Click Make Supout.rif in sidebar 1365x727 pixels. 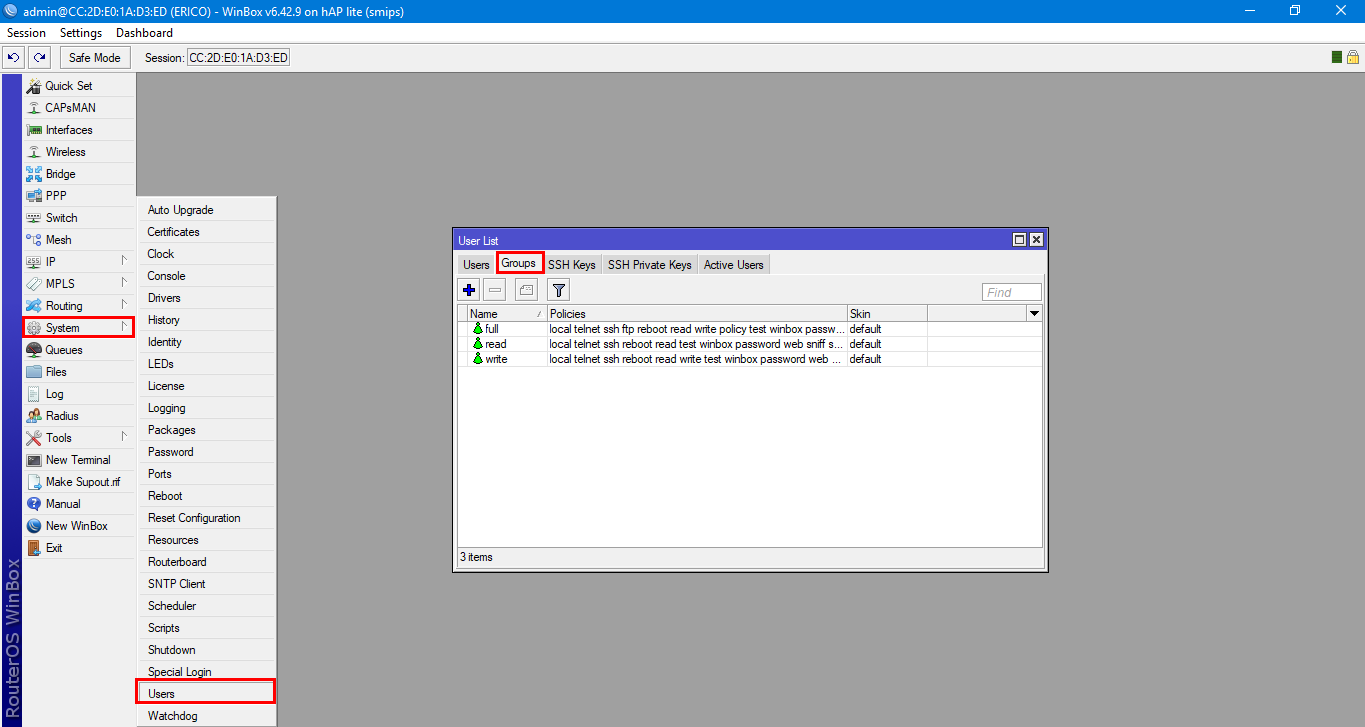coord(79,482)
